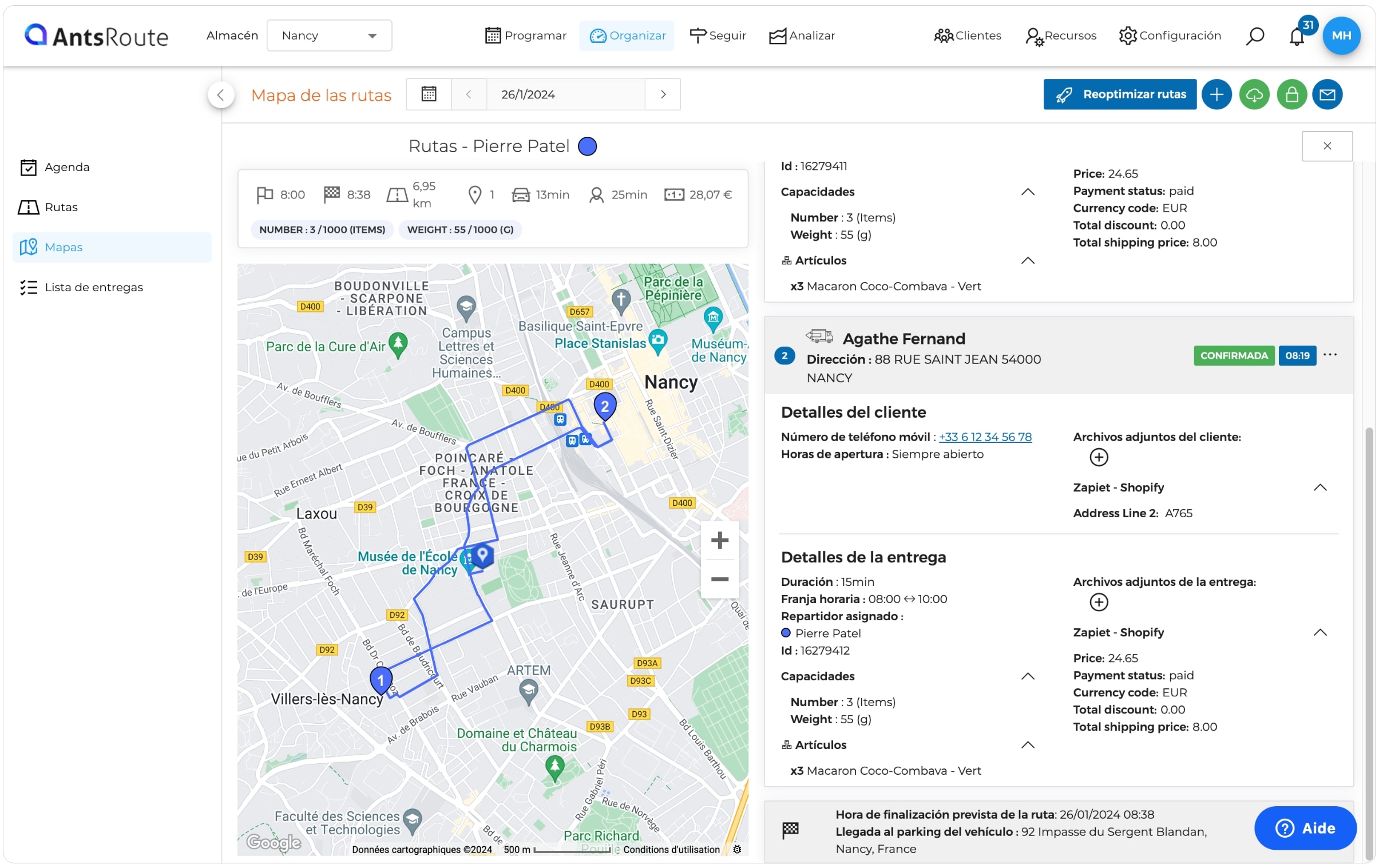Collapse Artículos for delivery 16279412
1379x868 pixels.
1027,745
